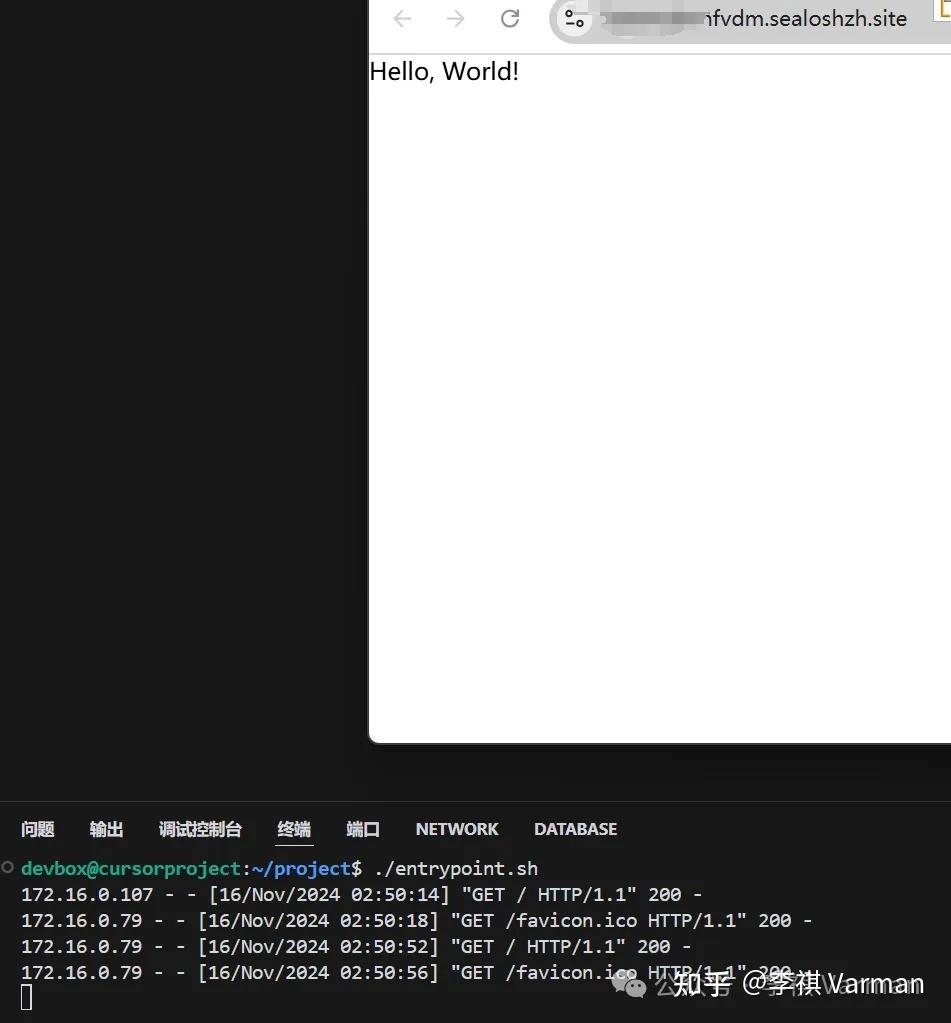
Task: Open the DATABASE panel tab
Action: 575,829
